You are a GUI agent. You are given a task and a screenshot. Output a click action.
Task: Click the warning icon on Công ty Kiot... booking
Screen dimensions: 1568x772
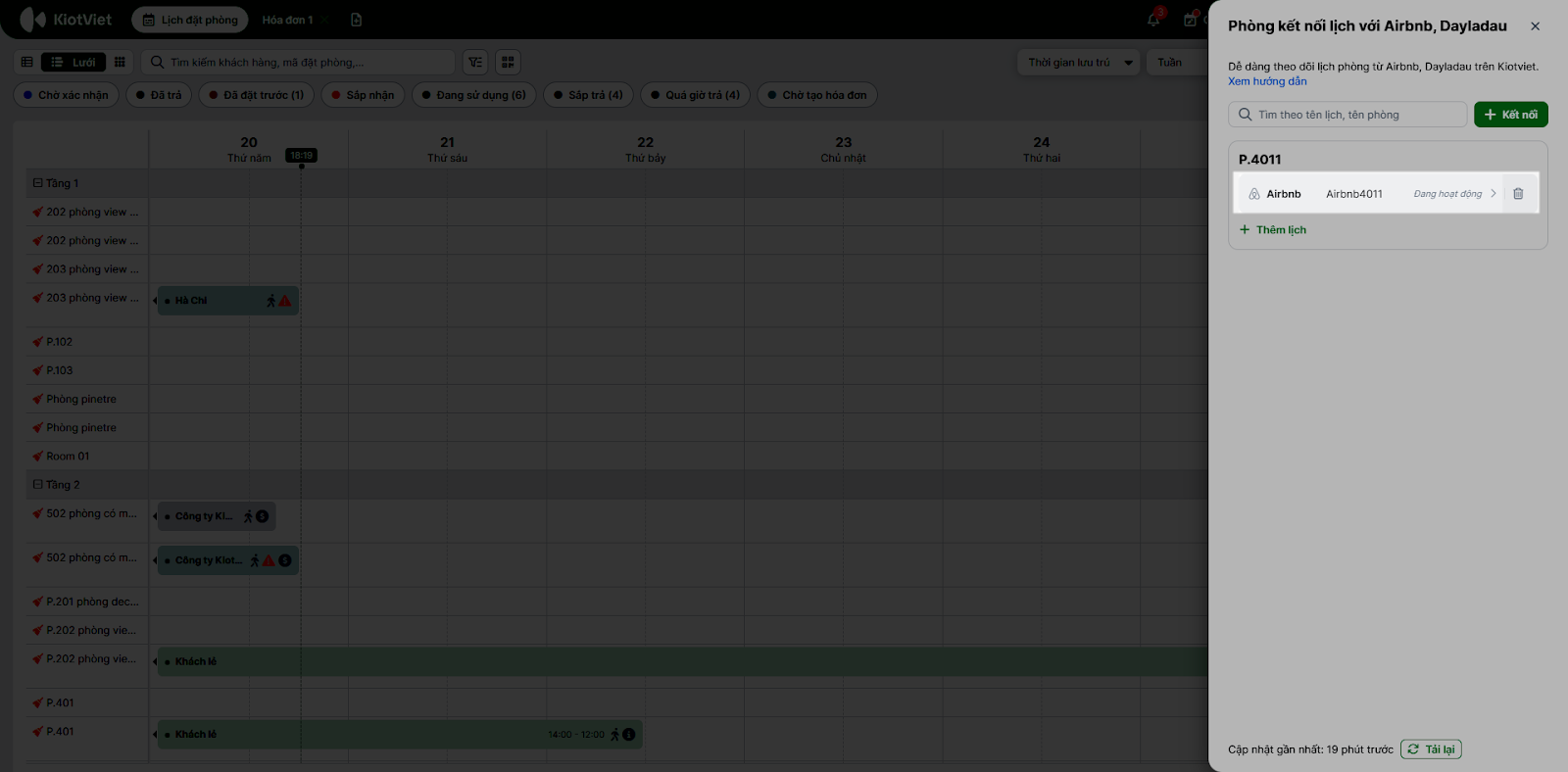[269, 560]
